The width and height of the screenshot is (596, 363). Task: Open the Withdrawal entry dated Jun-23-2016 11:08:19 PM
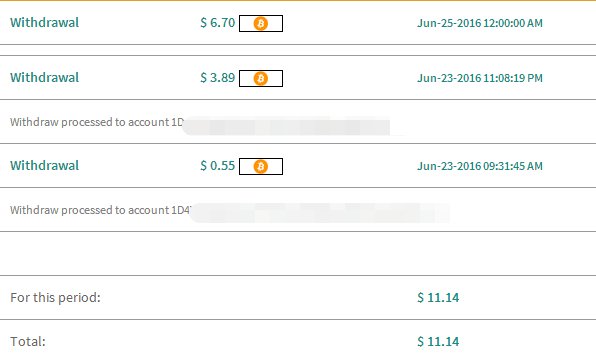tap(44, 78)
